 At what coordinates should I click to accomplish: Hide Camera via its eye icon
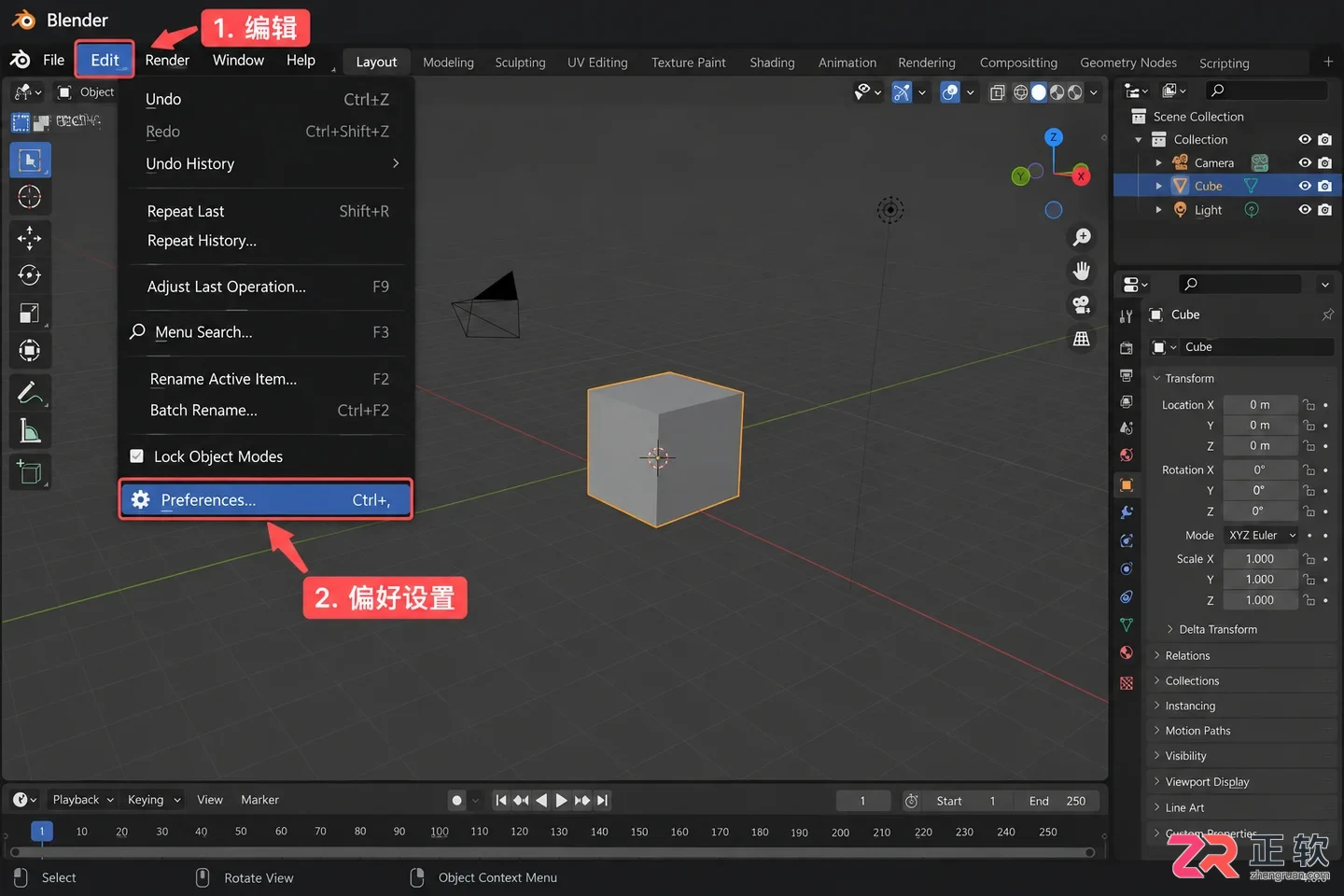[1305, 162]
